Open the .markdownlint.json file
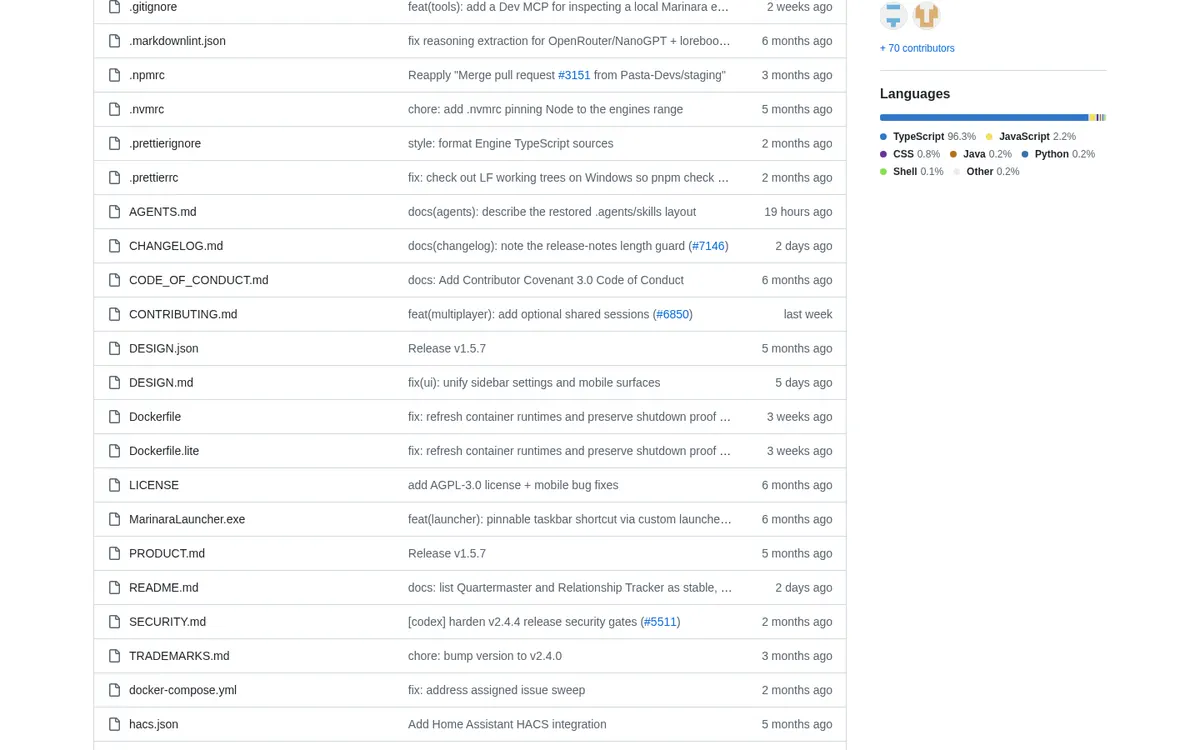This screenshot has height=750, width=1200. coord(177,41)
